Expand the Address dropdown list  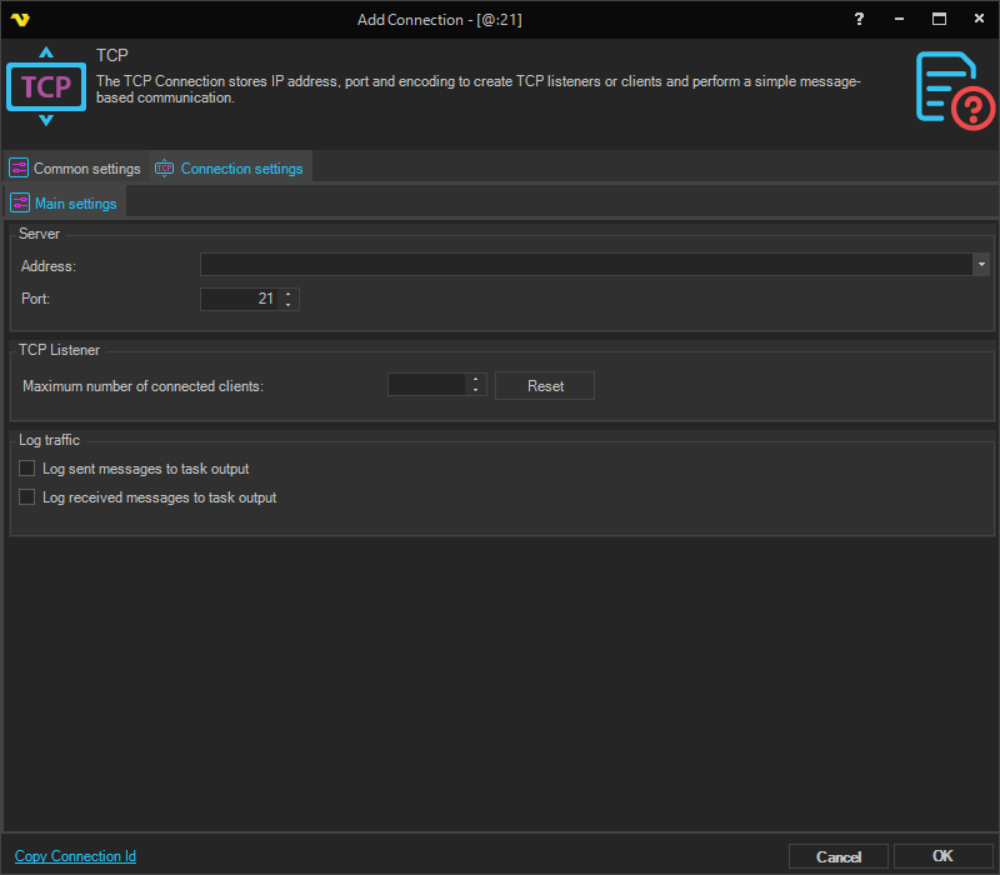pyautogui.click(x=982, y=264)
